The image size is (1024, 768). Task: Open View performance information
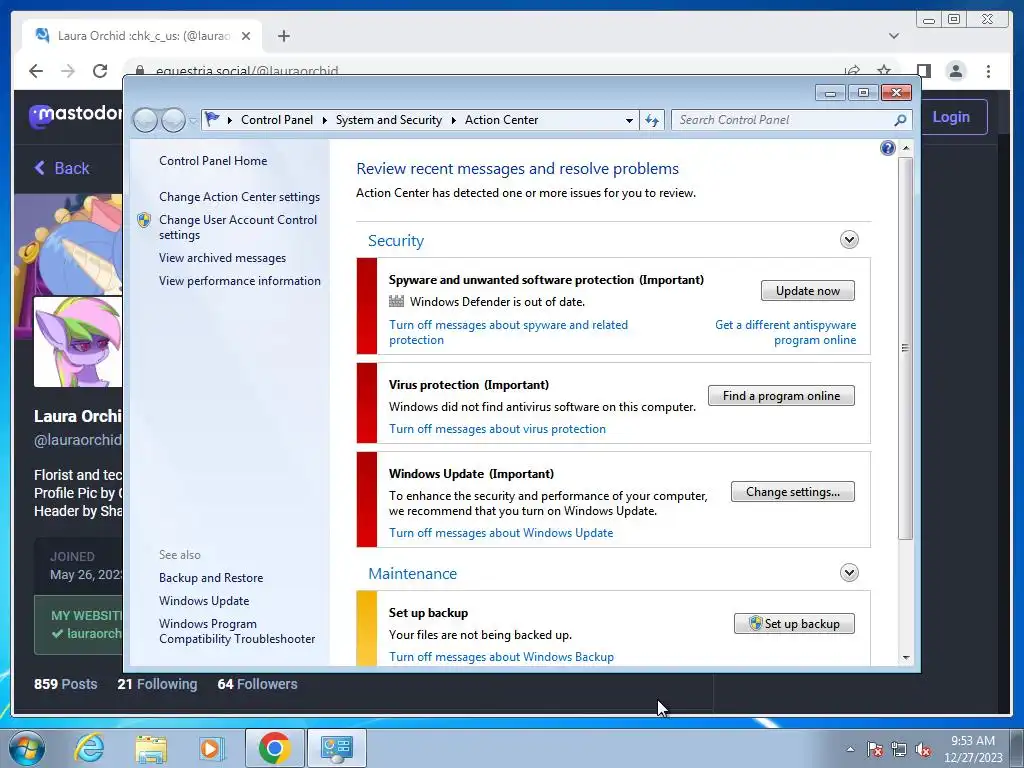(240, 281)
